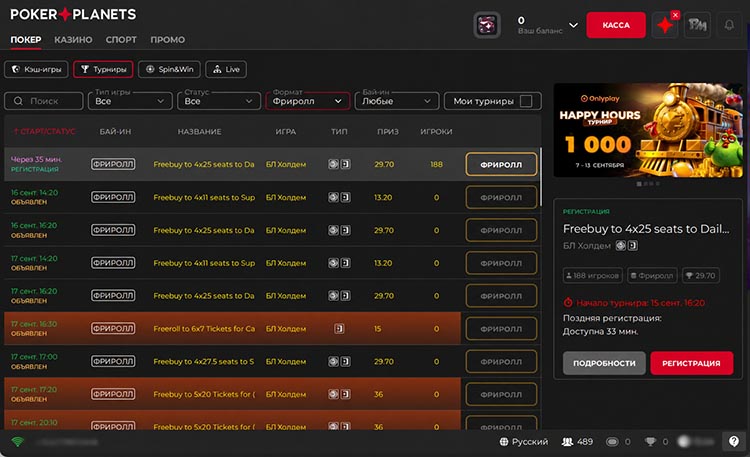The image size is (750, 457).
Task: Click prize value 15 in Freeroll row
Action: click(x=377, y=329)
